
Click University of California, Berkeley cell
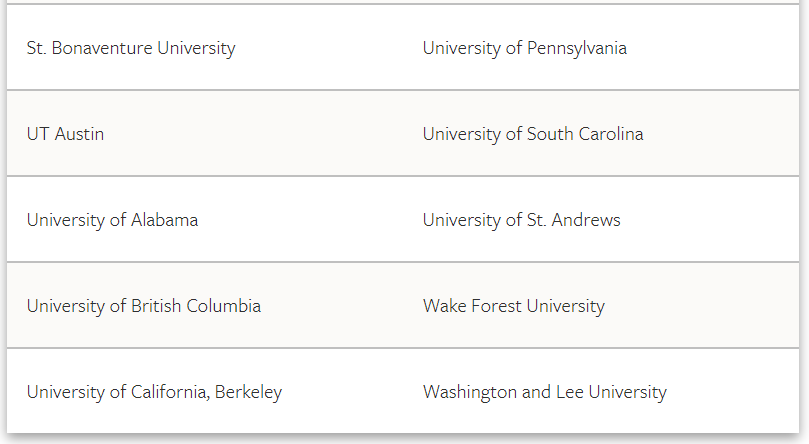click(155, 392)
